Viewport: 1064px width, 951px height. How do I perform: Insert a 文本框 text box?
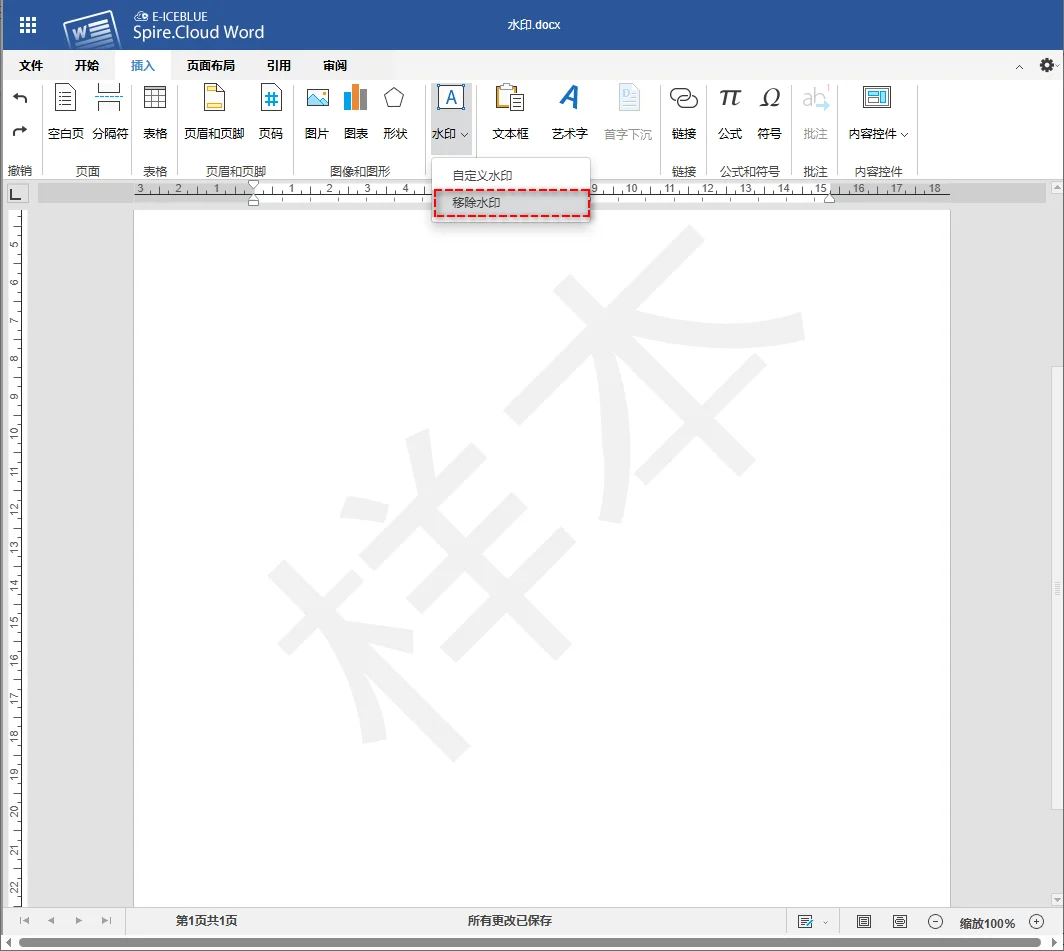tap(510, 111)
